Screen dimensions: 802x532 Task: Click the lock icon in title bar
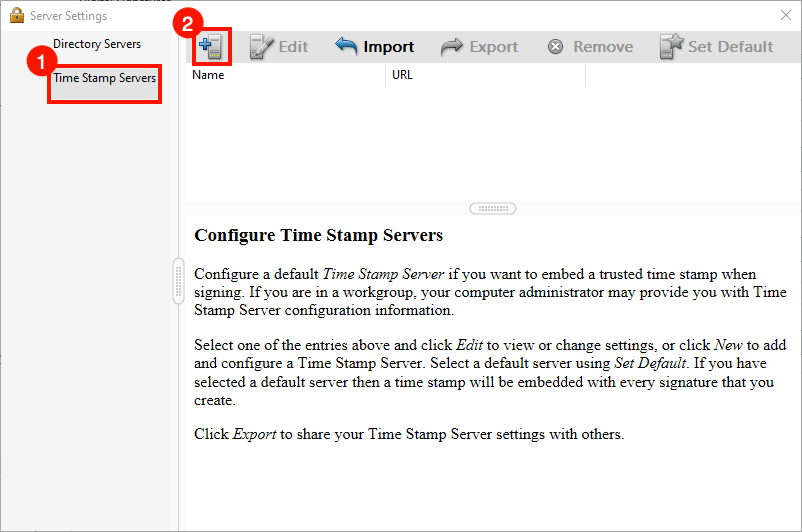tap(15, 16)
